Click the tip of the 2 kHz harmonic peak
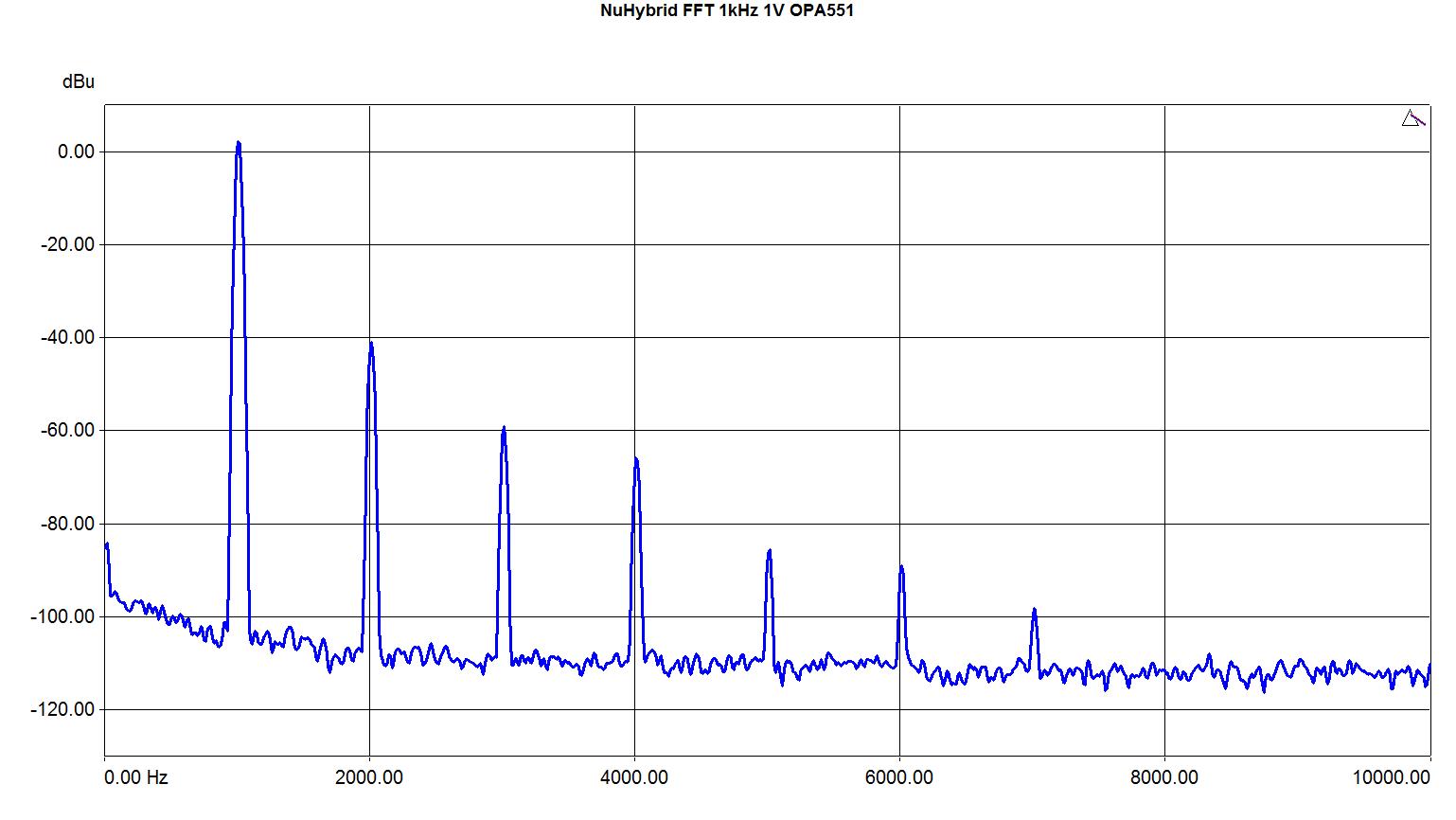Screen dimensions: 1456x820 (x=371, y=343)
